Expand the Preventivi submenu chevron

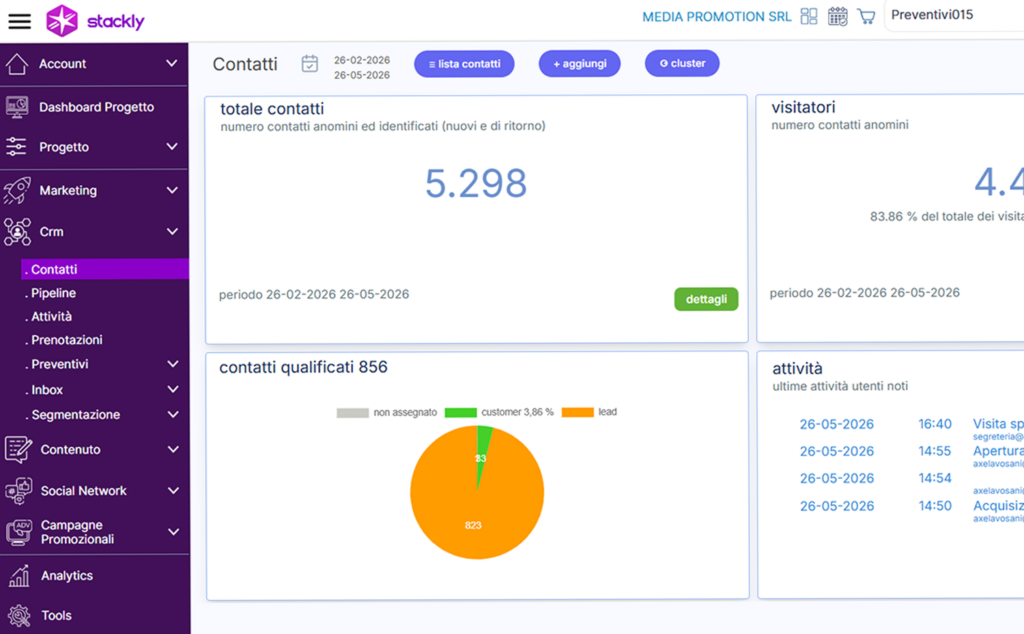click(x=172, y=364)
